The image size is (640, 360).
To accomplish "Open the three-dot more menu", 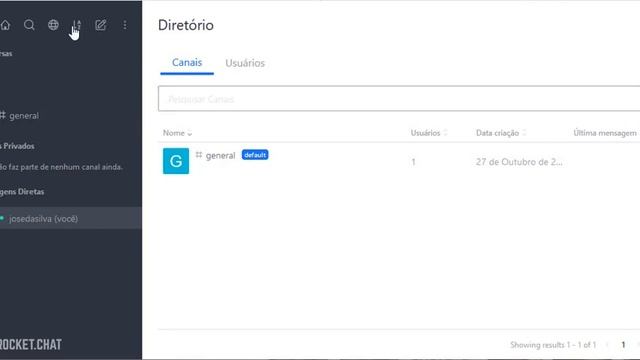I will point(124,25).
